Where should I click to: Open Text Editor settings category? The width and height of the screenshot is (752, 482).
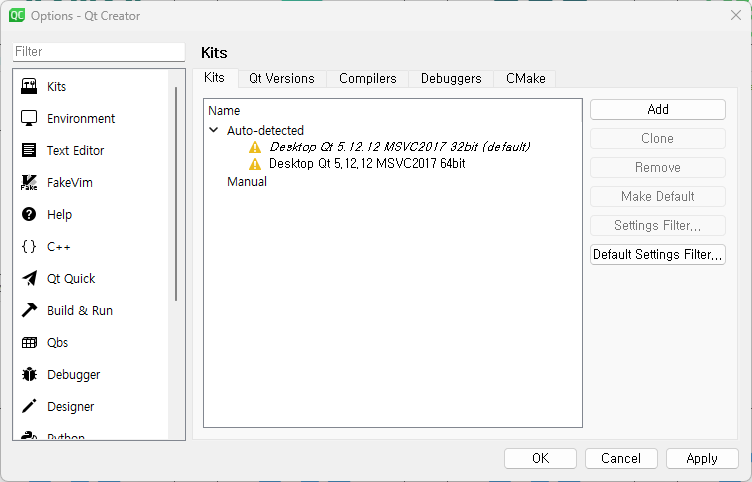pyautogui.click(x=75, y=151)
